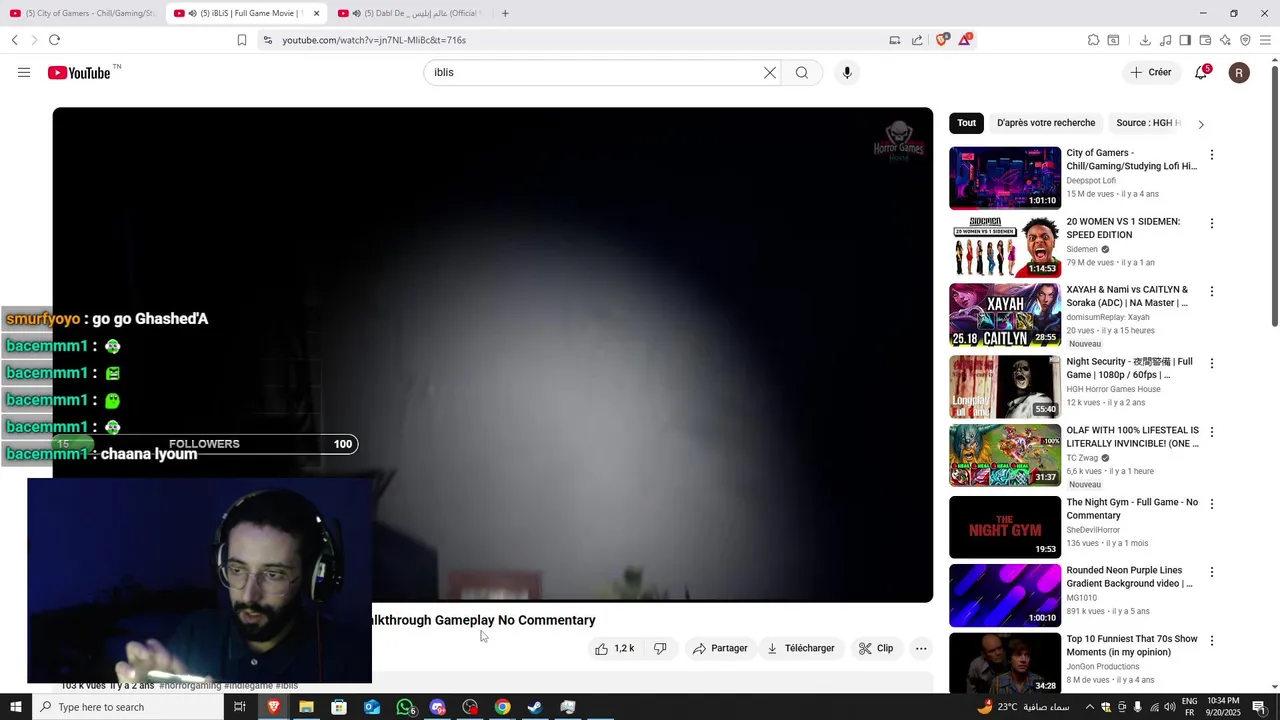The image size is (1280, 720).
Task: Open options for City of Gamers video
Action: pyautogui.click(x=1212, y=155)
